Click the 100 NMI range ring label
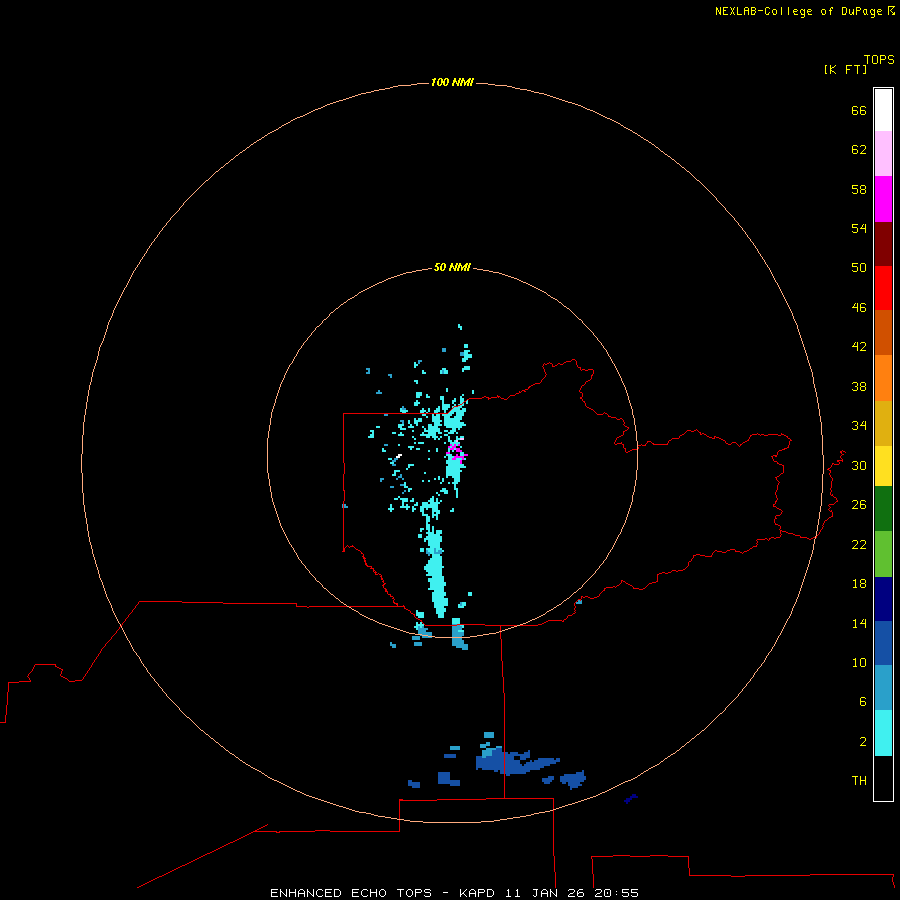This screenshot has width=900, height=900. 452,83
